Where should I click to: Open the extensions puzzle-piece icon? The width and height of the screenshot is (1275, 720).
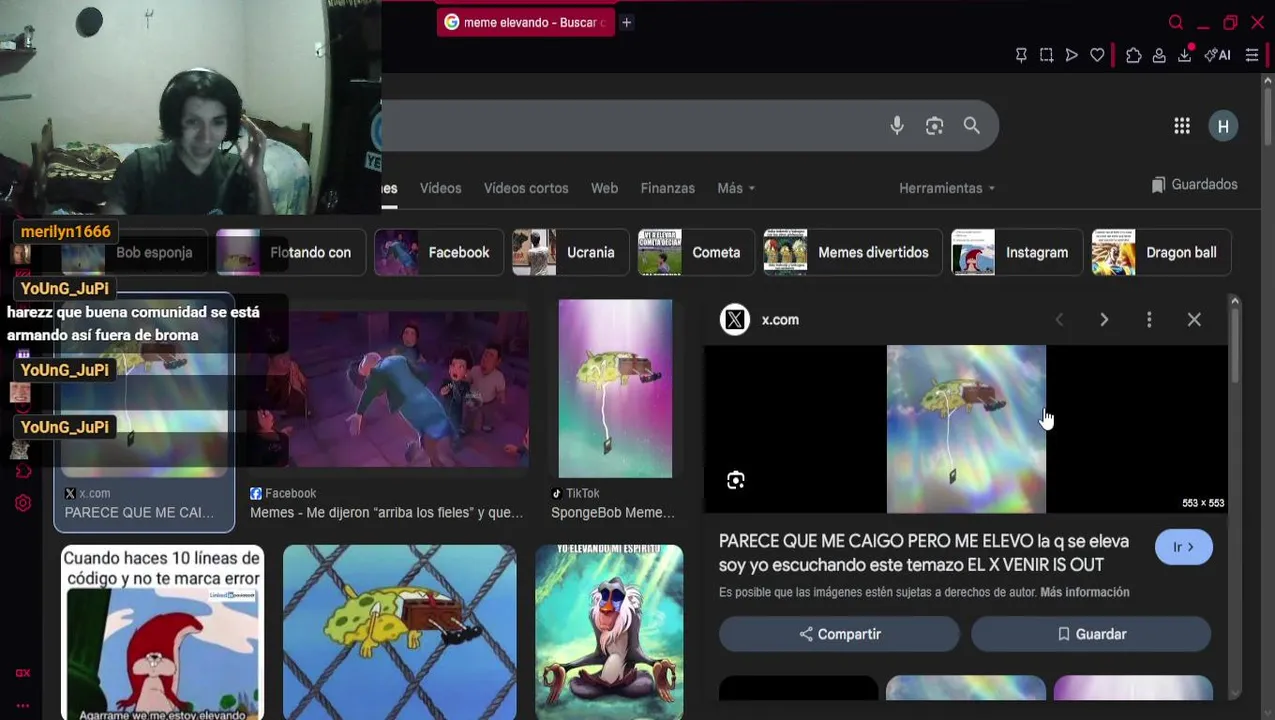pos(1133,55)
